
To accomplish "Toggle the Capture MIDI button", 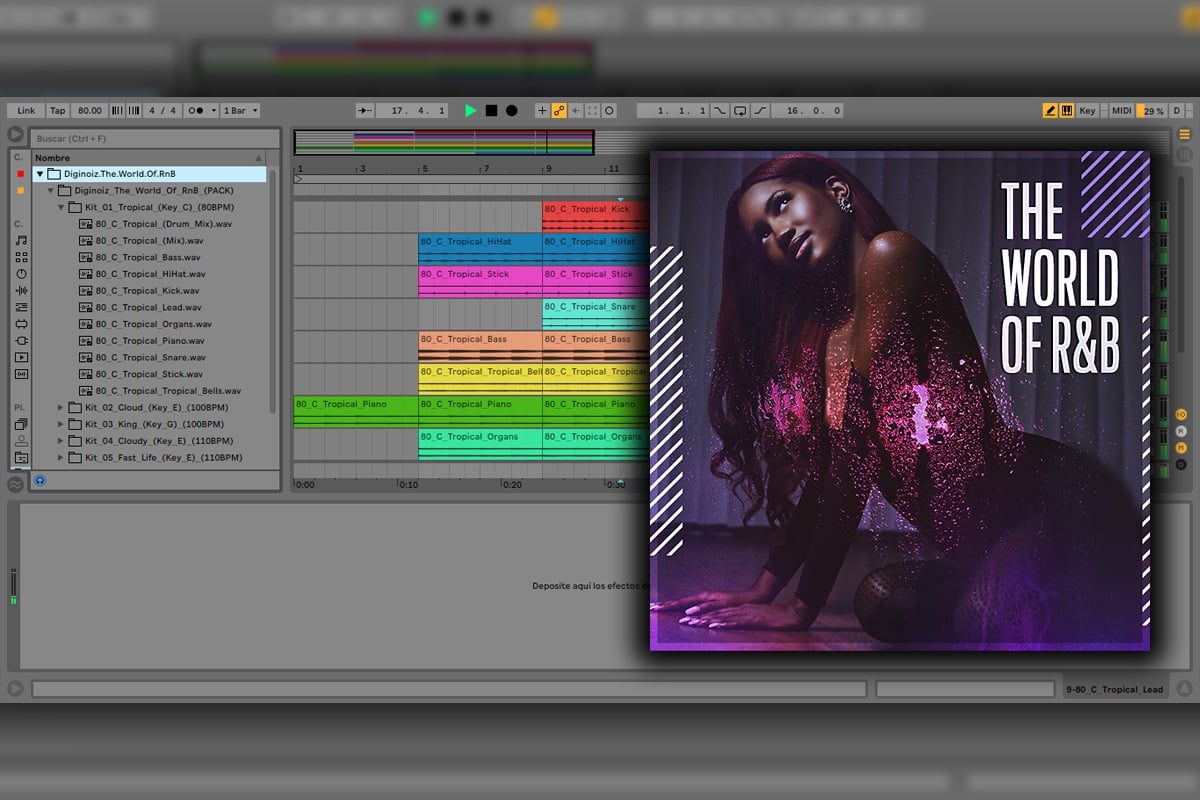I will coord(593,111).
